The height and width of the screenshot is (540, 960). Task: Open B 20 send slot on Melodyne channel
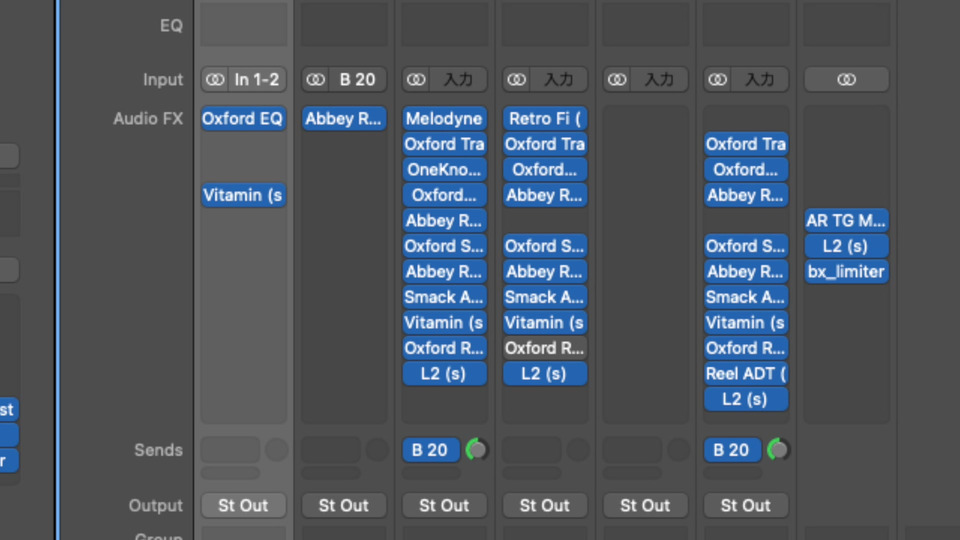430,450
